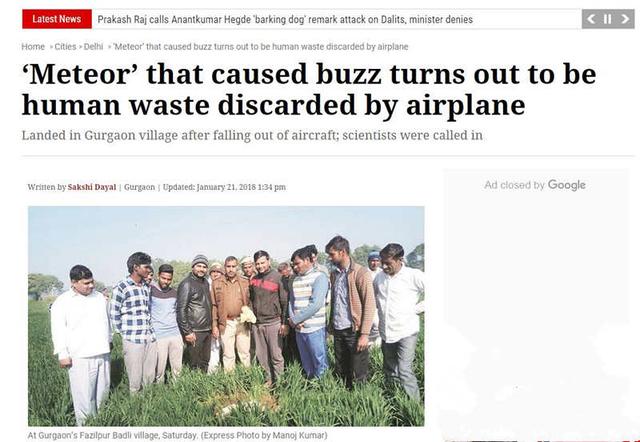Click the 'Meteor' article breadcrumb title
640x442 pixels.
coord(260,47)
